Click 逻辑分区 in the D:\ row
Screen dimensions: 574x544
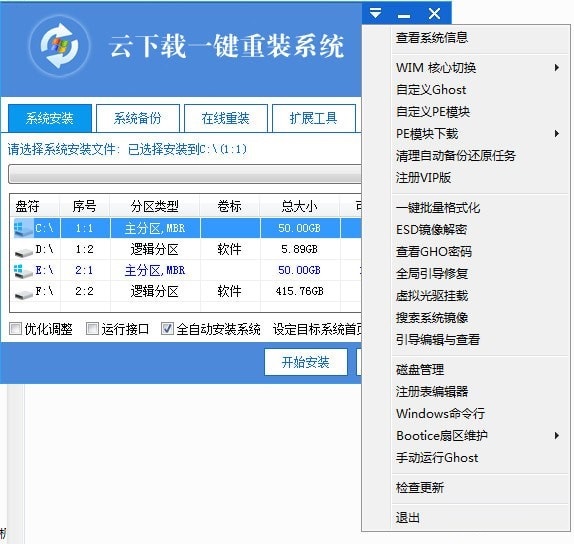(x=155, y=249)
